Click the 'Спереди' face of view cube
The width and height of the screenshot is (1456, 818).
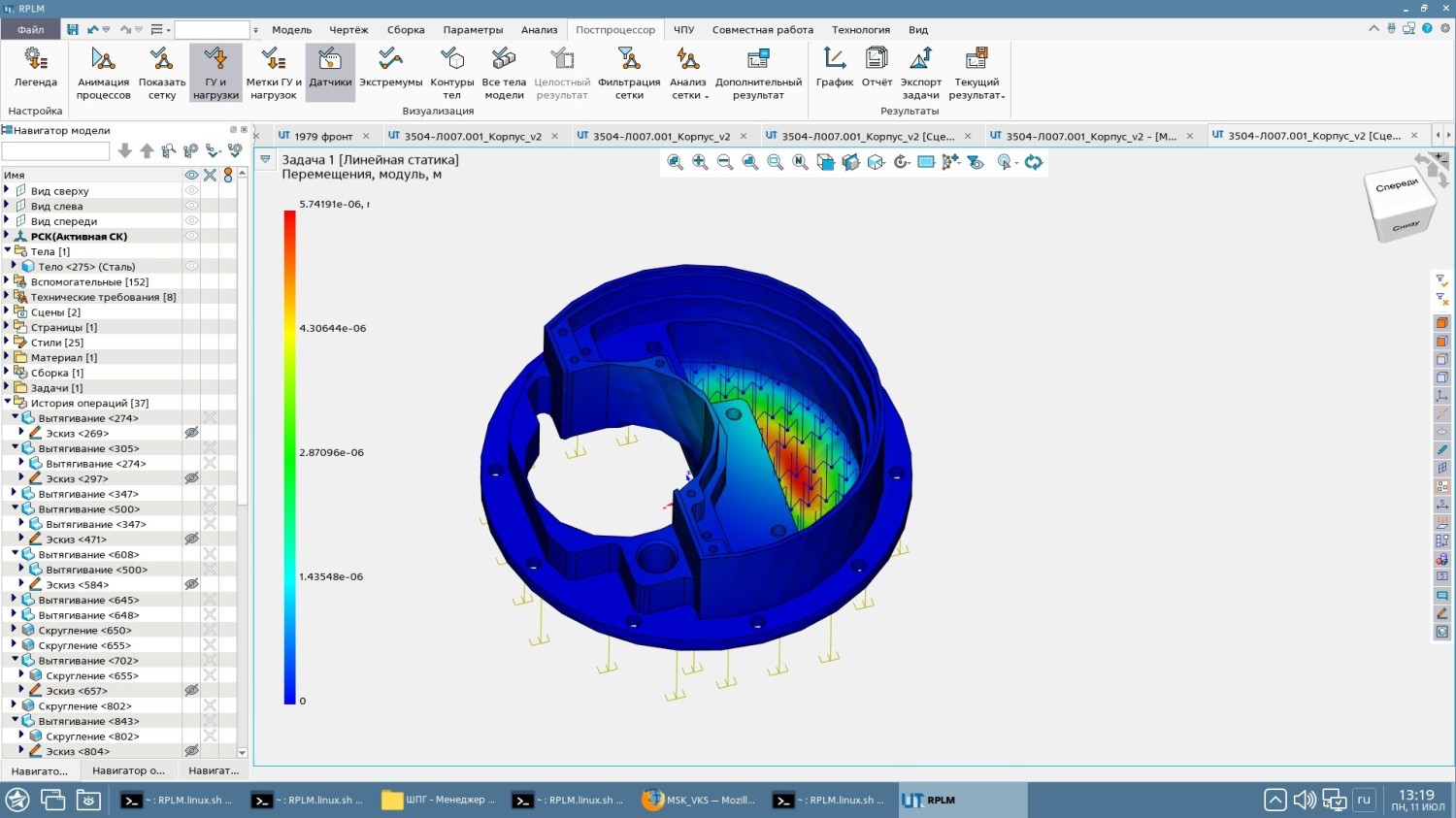[x=1396, y=186]
